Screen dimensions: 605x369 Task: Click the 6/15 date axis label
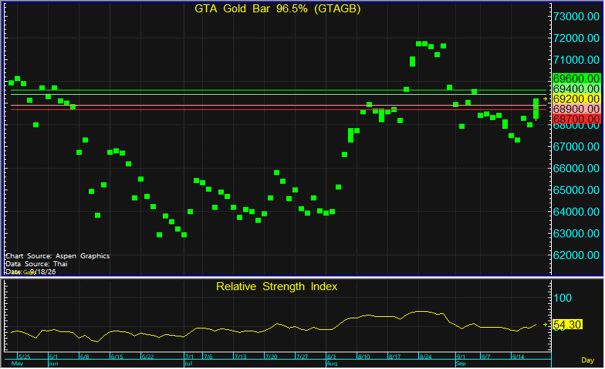[x=117, y=357]
